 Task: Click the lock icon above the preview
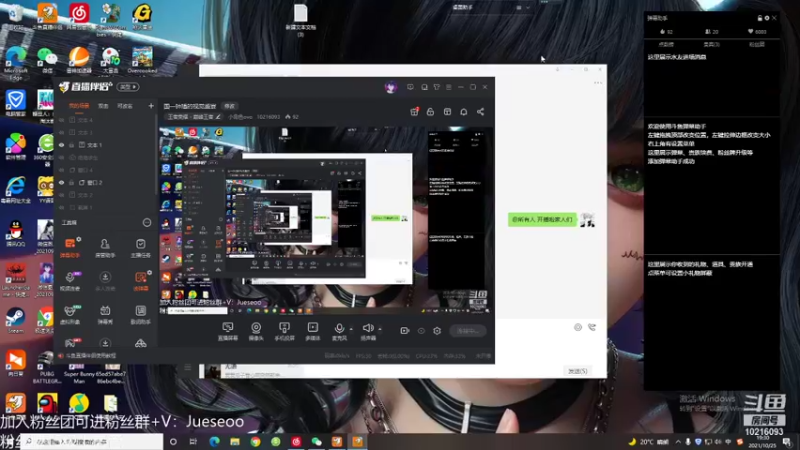pos(431,112)
